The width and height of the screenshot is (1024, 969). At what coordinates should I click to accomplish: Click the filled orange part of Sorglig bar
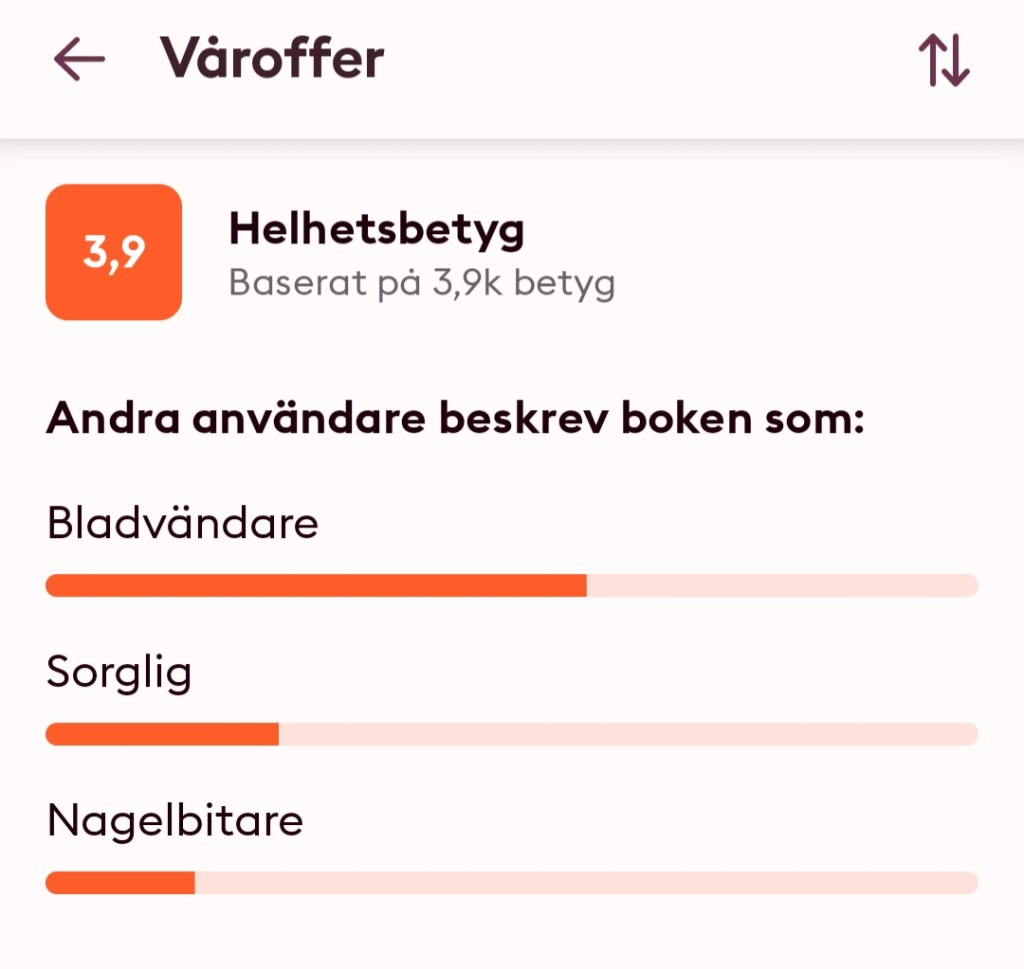(162, 734)
